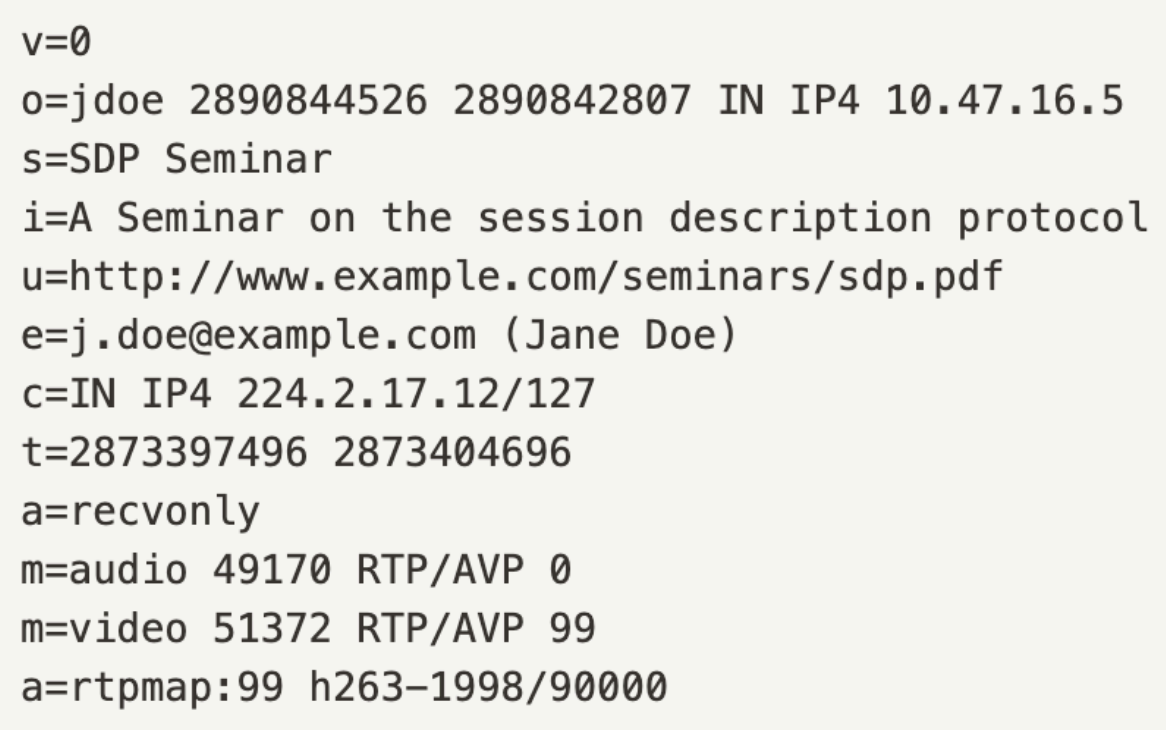Click the a=recvonly attribute line
The width and height of the screenshot is (1166, 730).
tap(141, 511)
